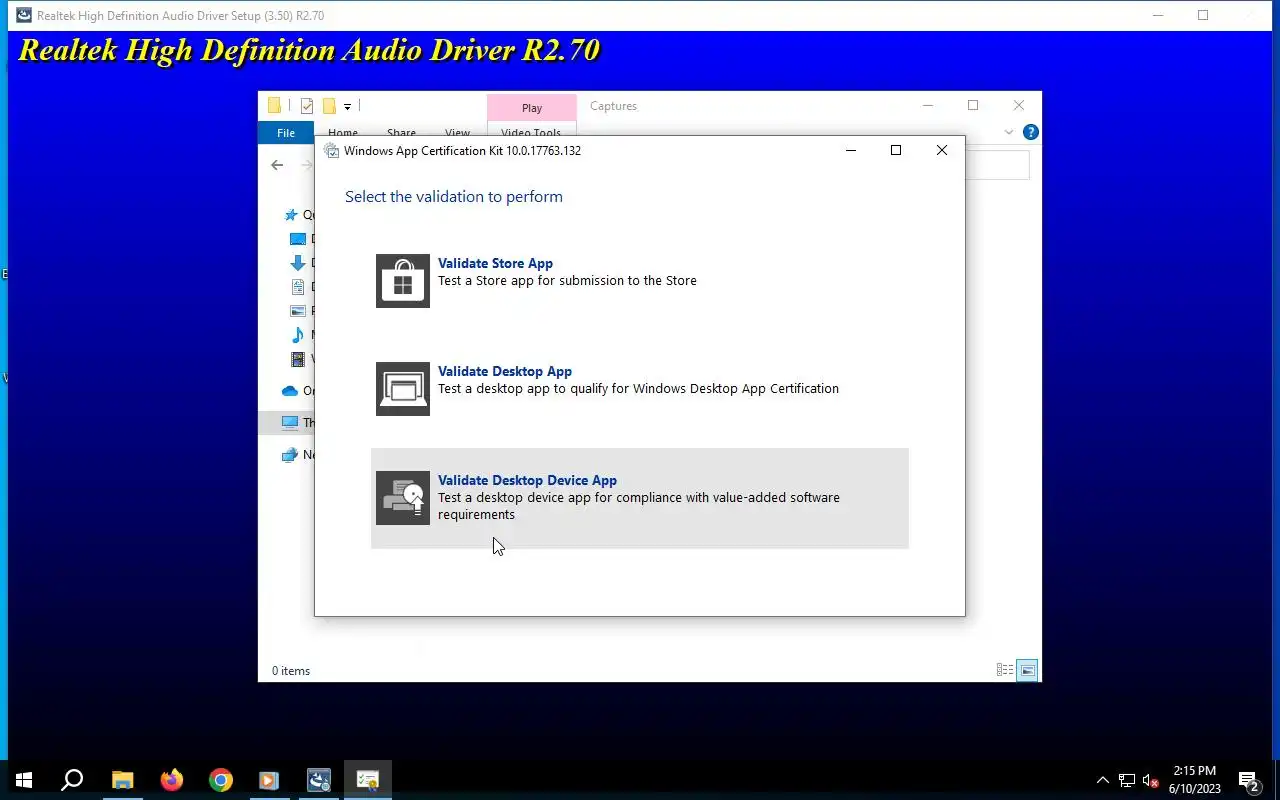Open File Explorer help question mark
The height and width of the screenshot is (800, 1280).
pos(1031,132)
